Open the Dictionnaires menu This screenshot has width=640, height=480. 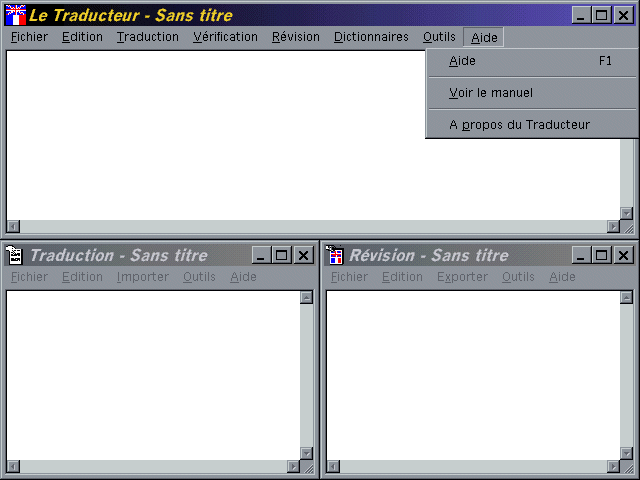click(x=371, y=37)
